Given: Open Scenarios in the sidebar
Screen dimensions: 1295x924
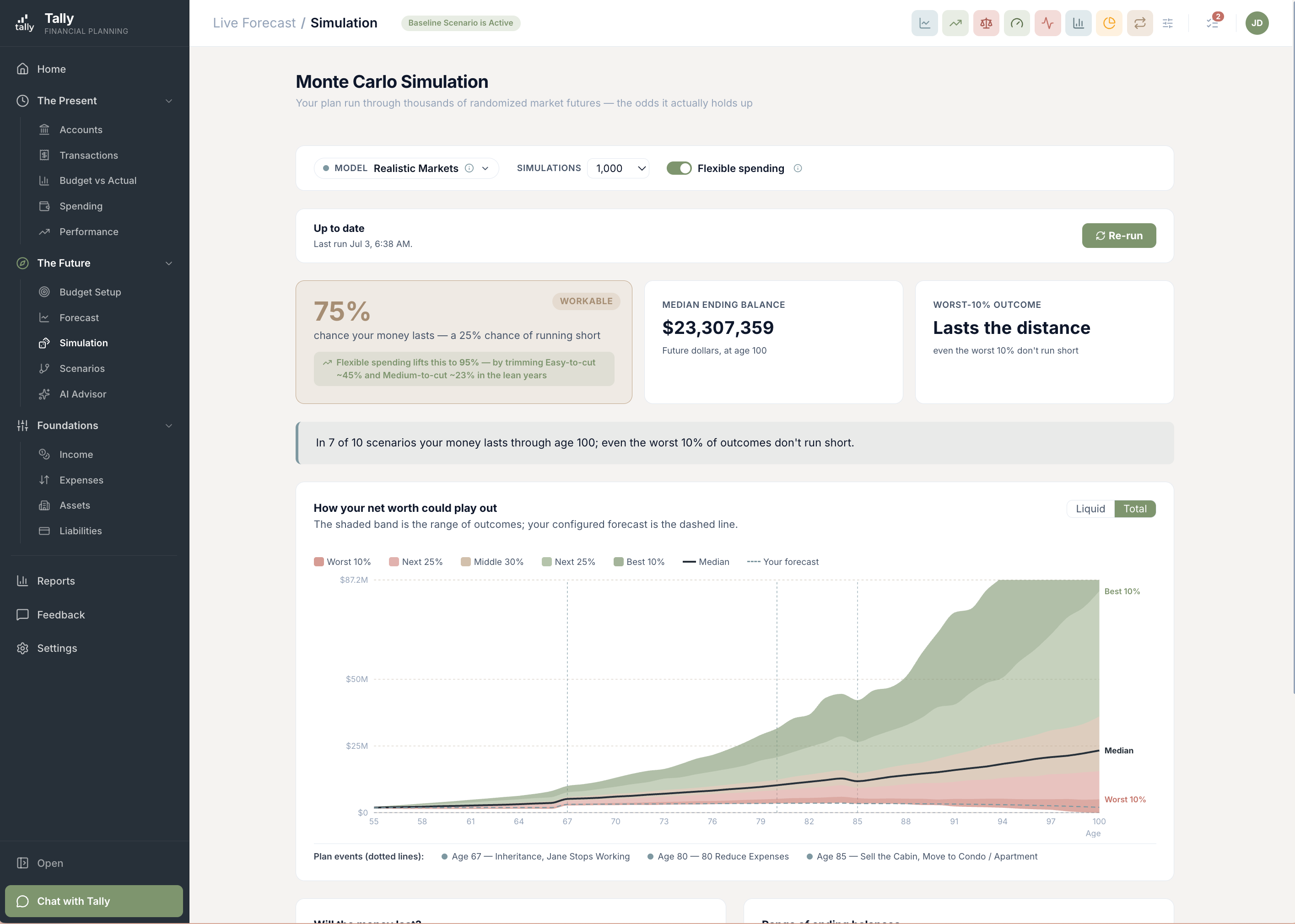Looking at the screenshot, I should (82, 369).
